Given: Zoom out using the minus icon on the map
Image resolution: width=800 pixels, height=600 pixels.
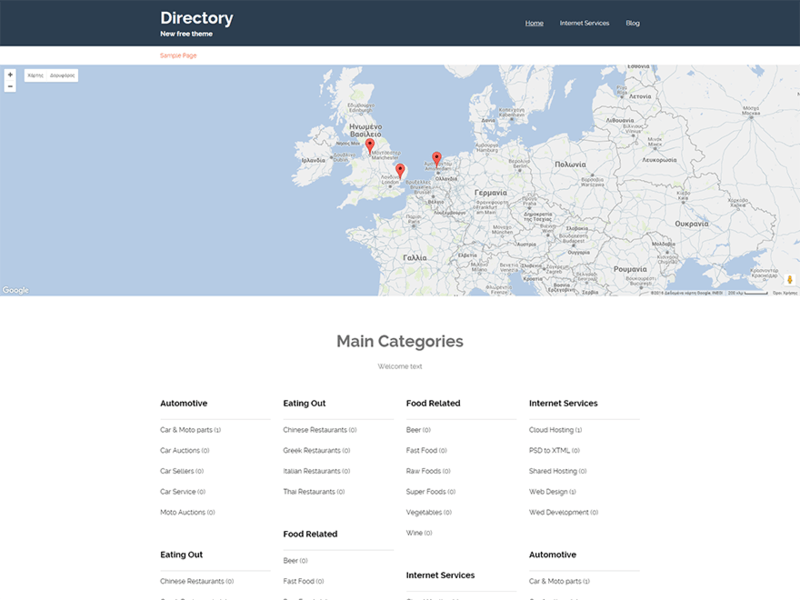Looking at the screenshot, I should click(8, 86).
